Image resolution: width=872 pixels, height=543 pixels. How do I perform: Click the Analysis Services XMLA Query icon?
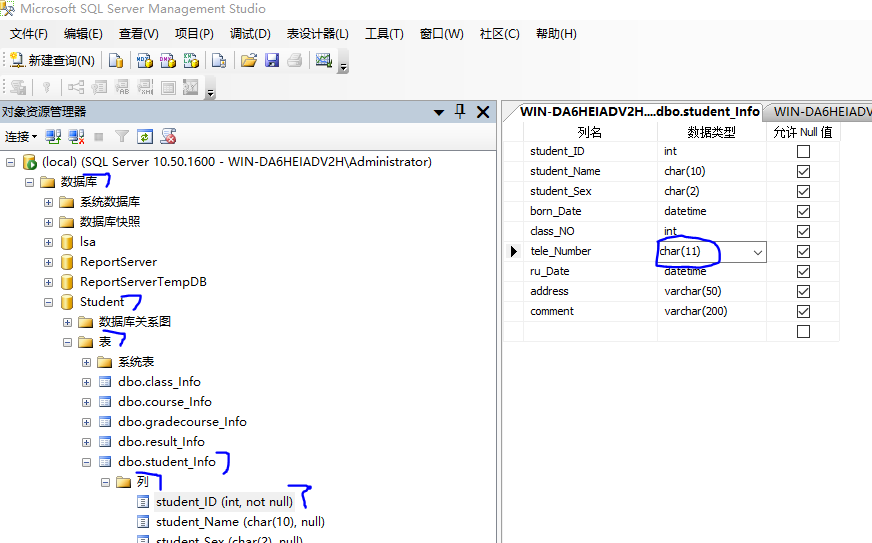pyautogui.click(x=191, y=60)
